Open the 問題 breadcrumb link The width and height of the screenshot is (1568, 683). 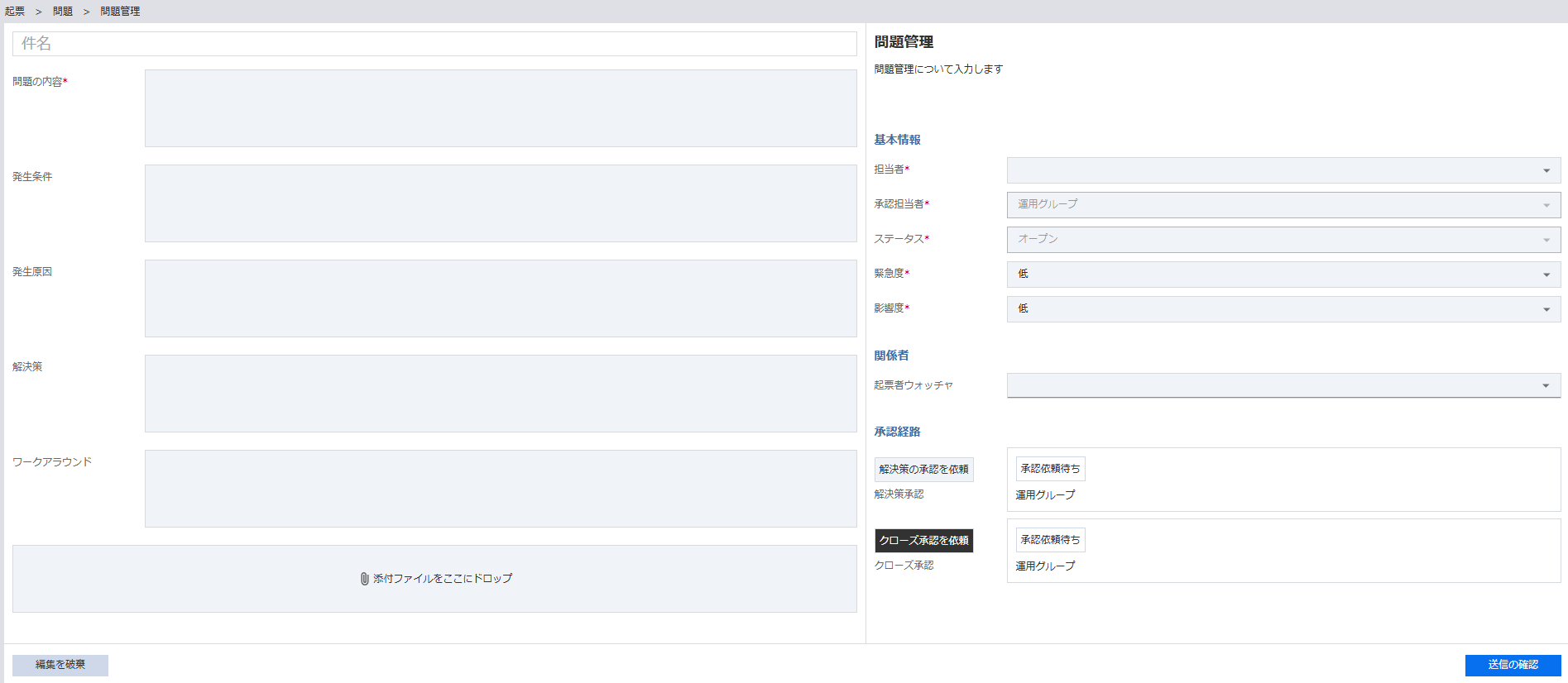point(63,12)
